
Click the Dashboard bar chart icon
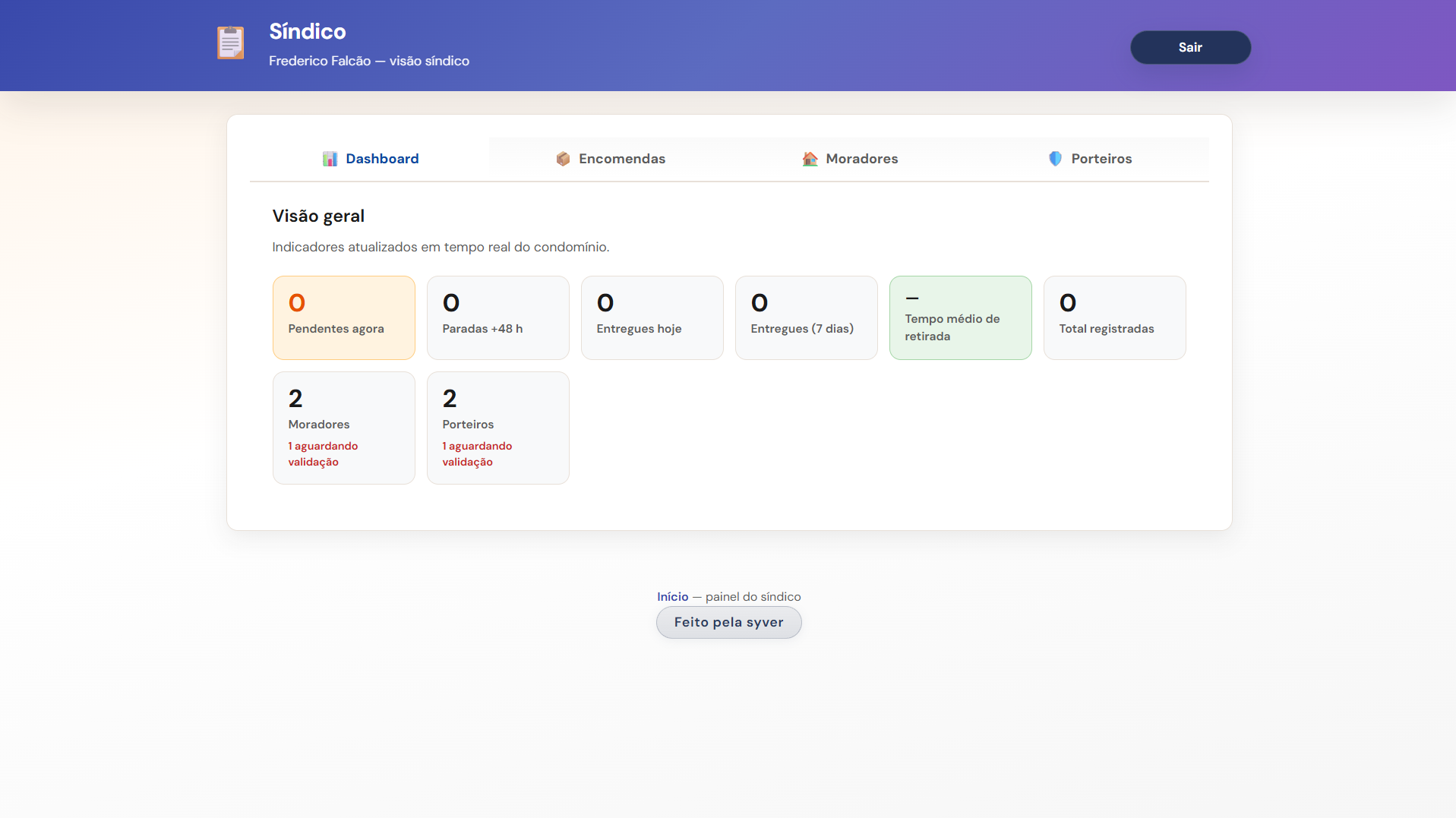(x=330, y=159)
